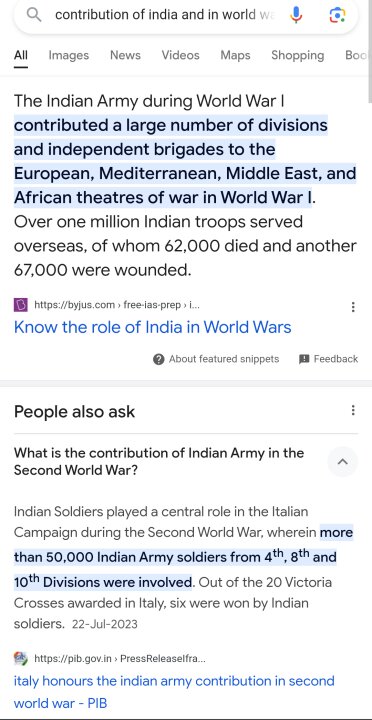372x720 pixels.
Task: Click the Feedback flag icon
Action: [x=304, y=359]
